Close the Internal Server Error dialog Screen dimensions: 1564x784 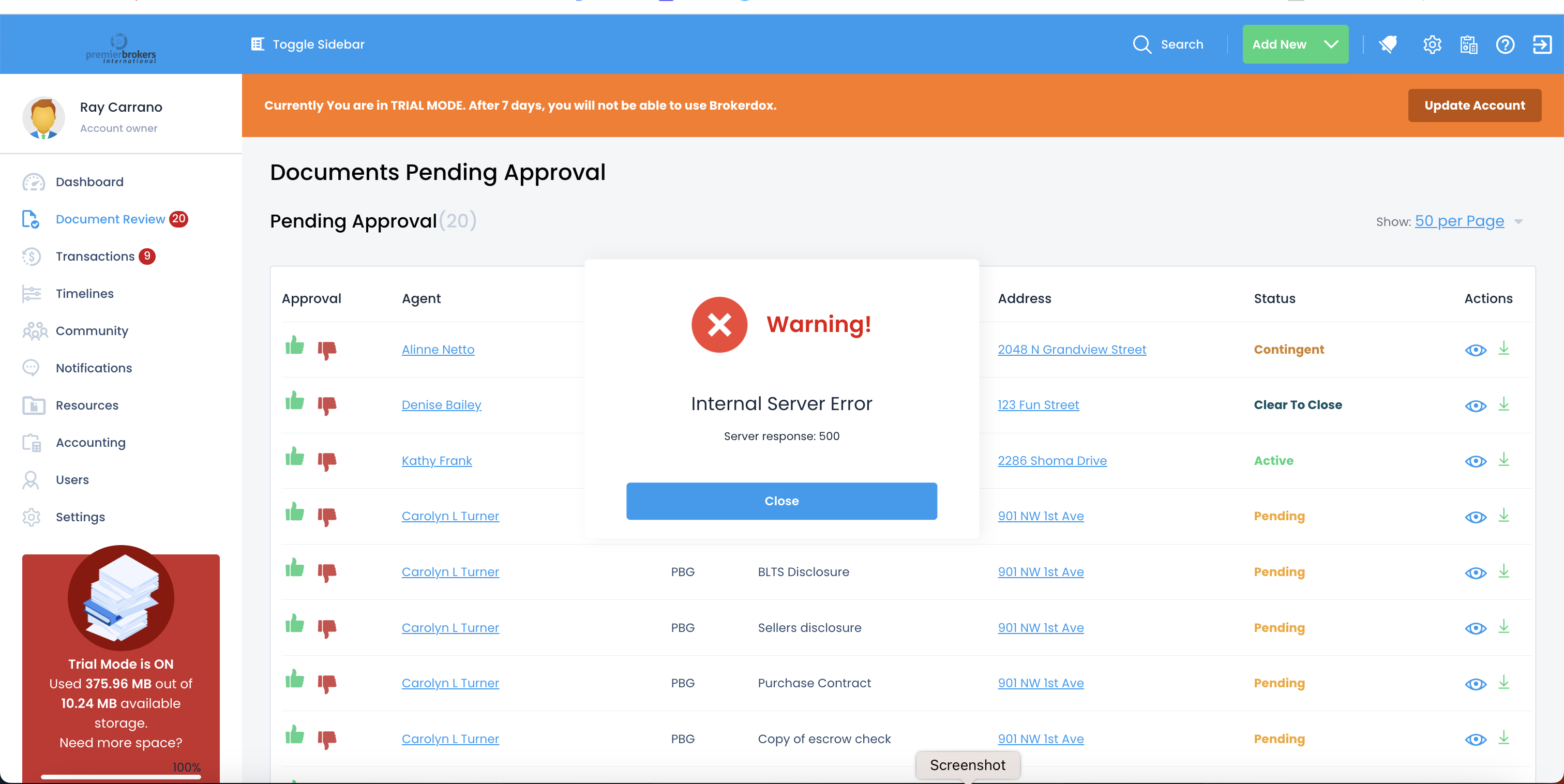click(781, 501)
